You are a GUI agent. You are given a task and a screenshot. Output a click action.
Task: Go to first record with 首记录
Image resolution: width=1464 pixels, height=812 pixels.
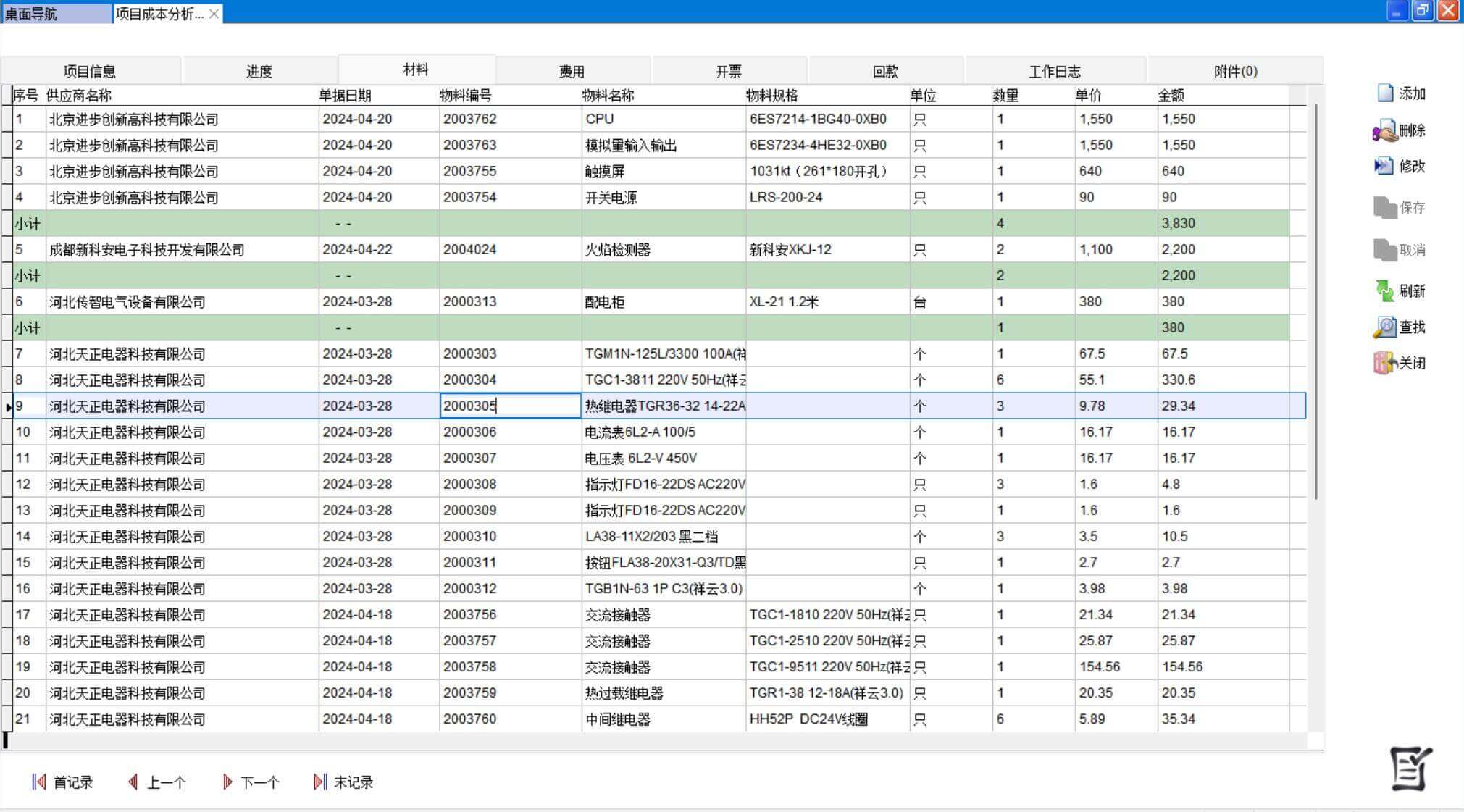(x=62, y=782)
